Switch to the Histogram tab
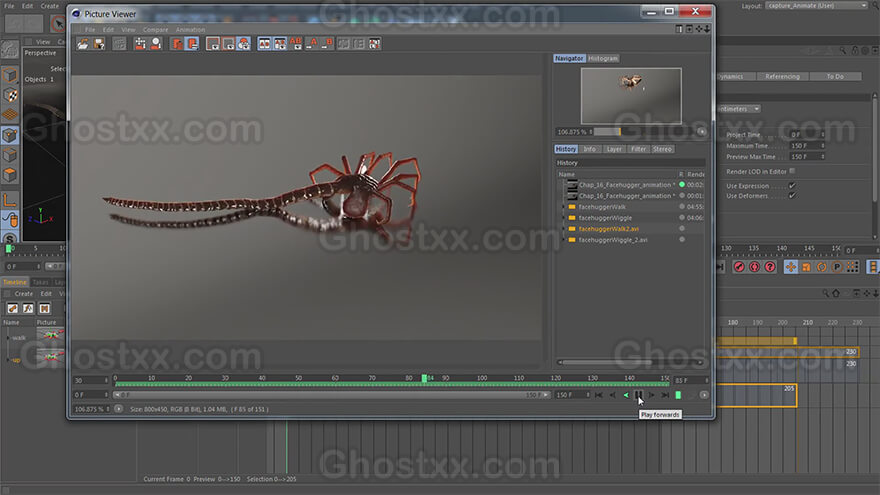 pyautogui.click(x=603, y=58)
